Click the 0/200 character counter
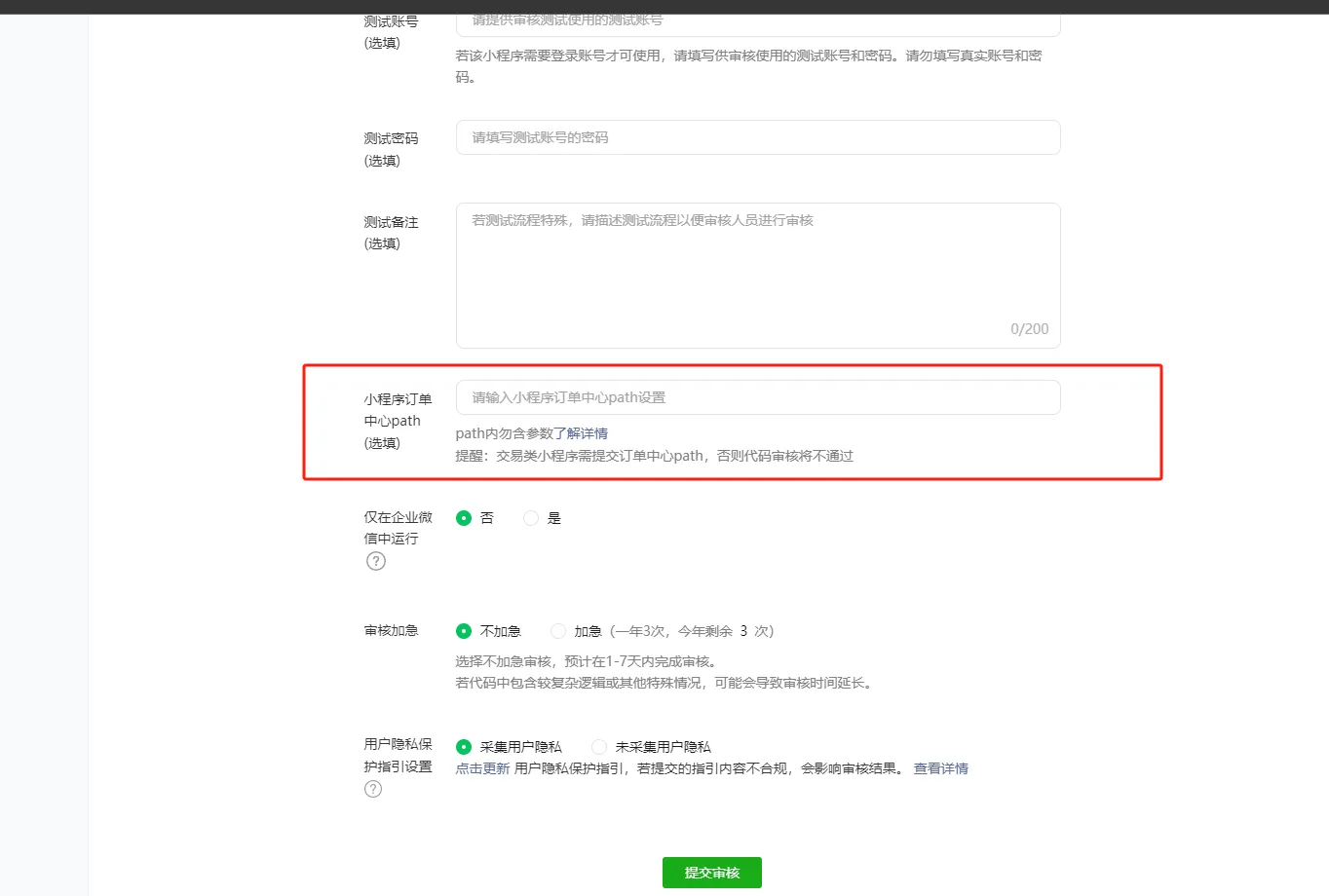The image size is (1329, 896). (1030, 329)
